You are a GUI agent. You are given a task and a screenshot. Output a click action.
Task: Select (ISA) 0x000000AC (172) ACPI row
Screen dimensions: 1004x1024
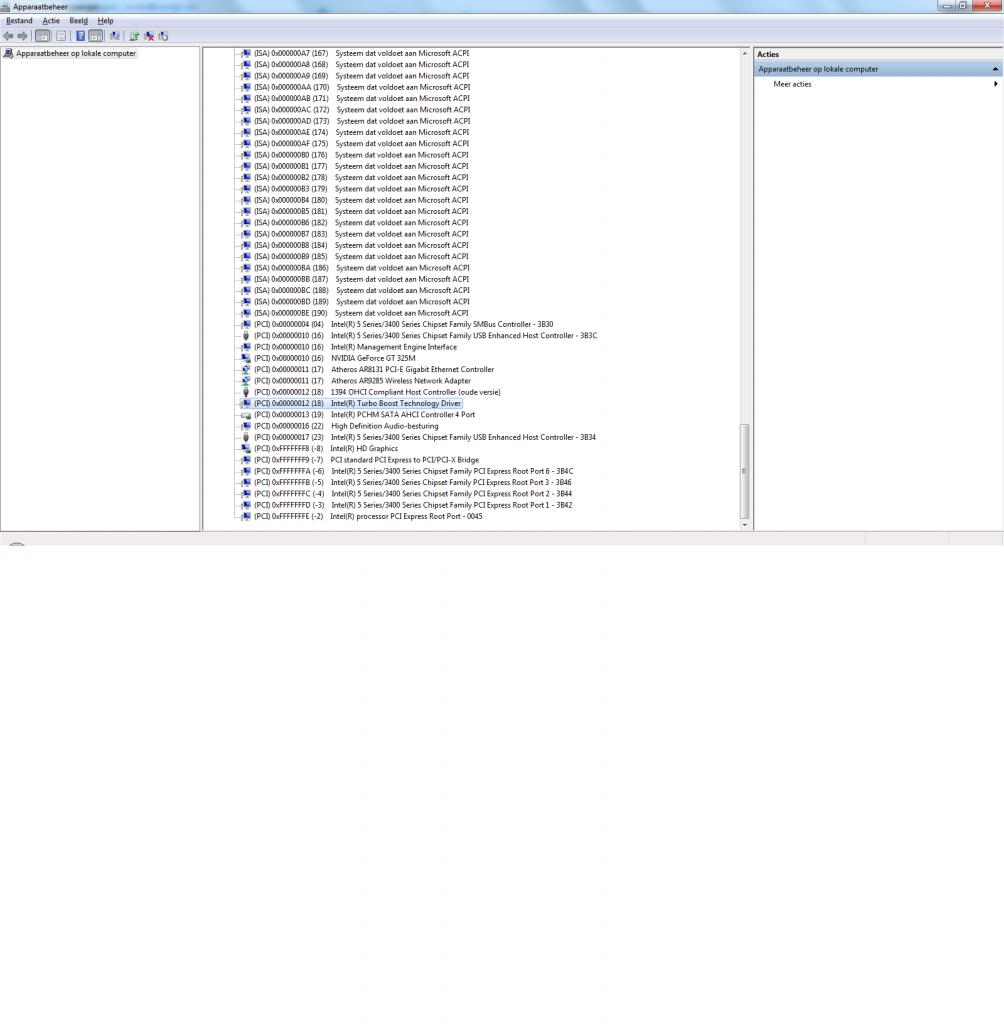coord(362,110)
